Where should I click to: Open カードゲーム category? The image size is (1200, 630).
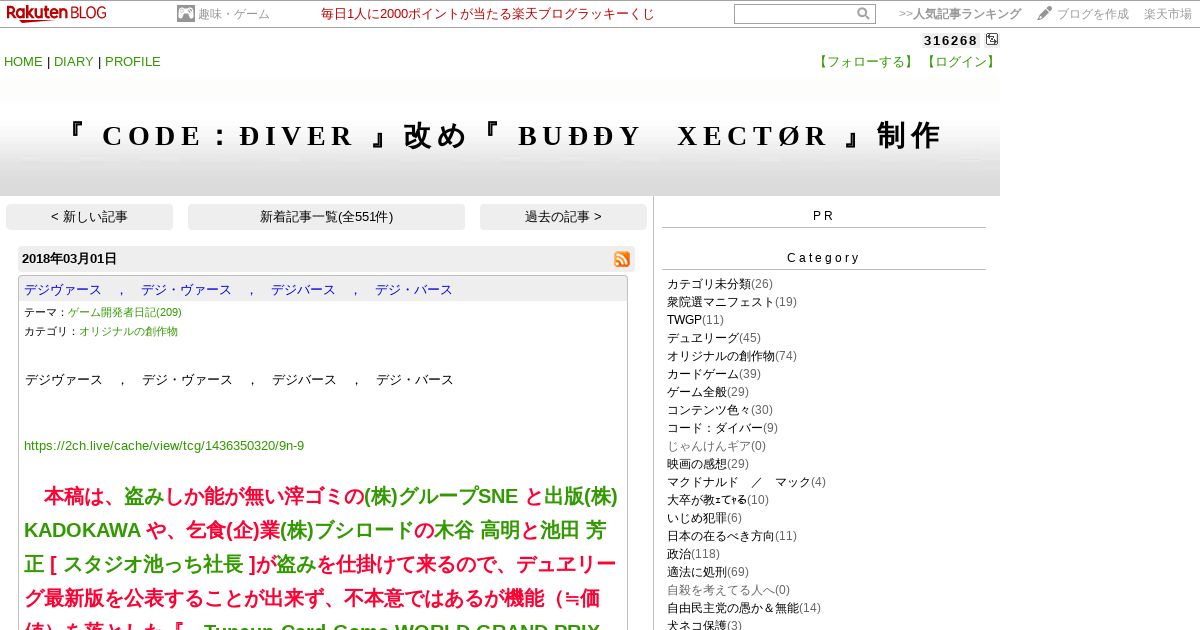click(703, 374)
